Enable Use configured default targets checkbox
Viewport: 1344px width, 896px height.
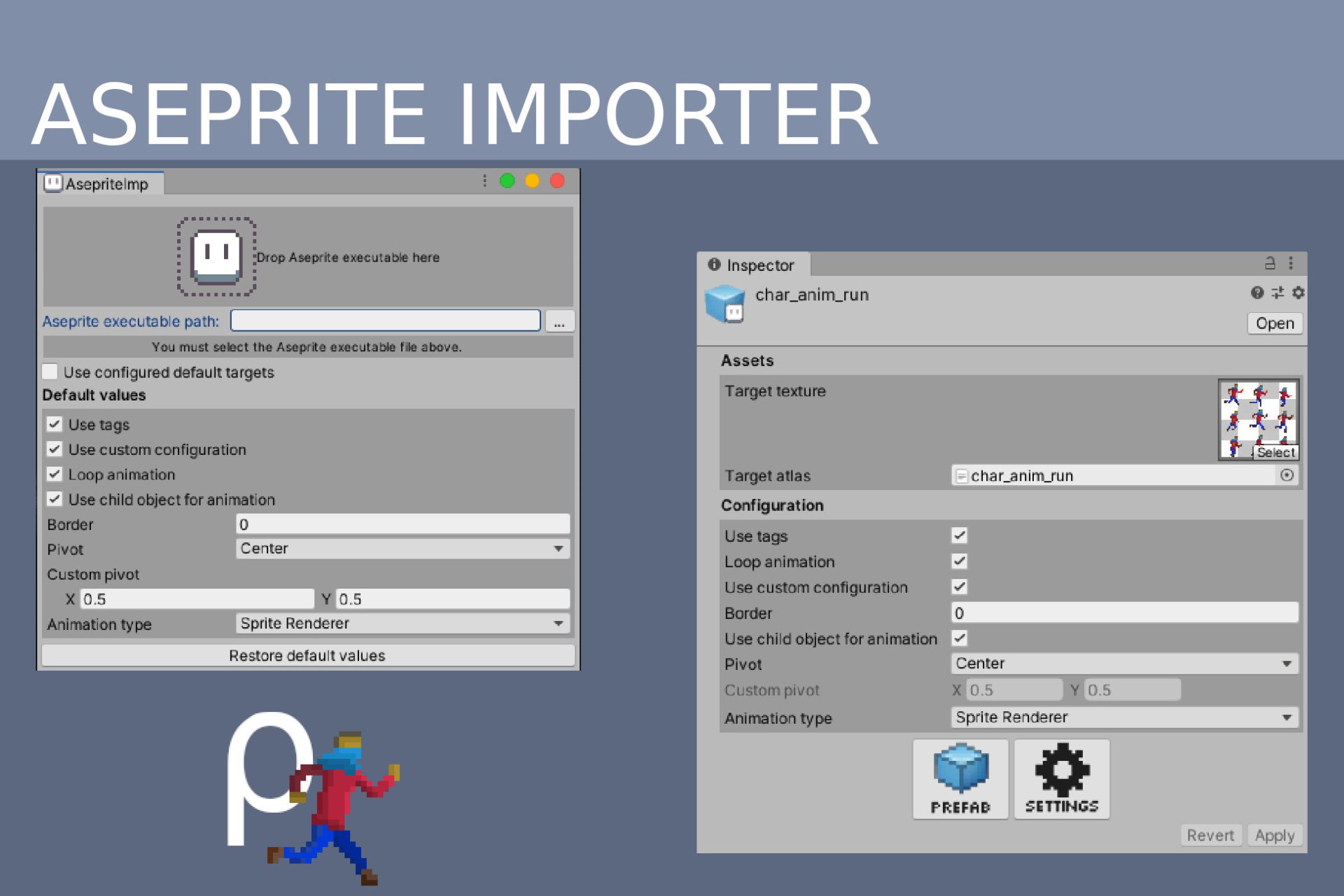(50, 372)
